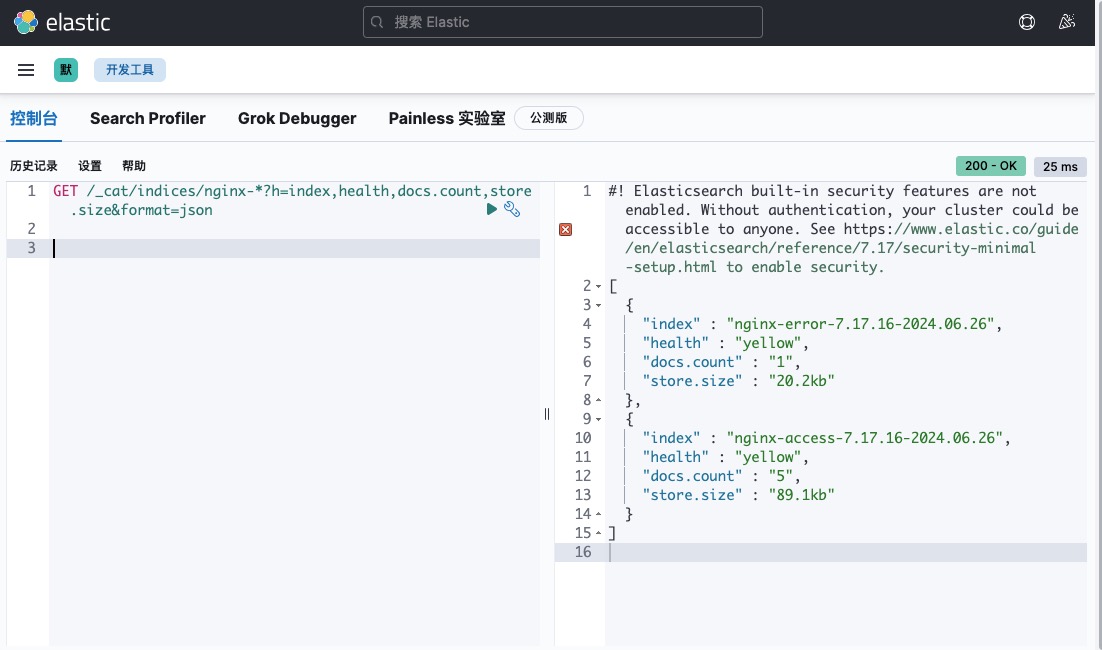The height and width of the screenshot is (650, 1102).
Task: Click the 搜索 Elastic search field
Action: point(562,22)
